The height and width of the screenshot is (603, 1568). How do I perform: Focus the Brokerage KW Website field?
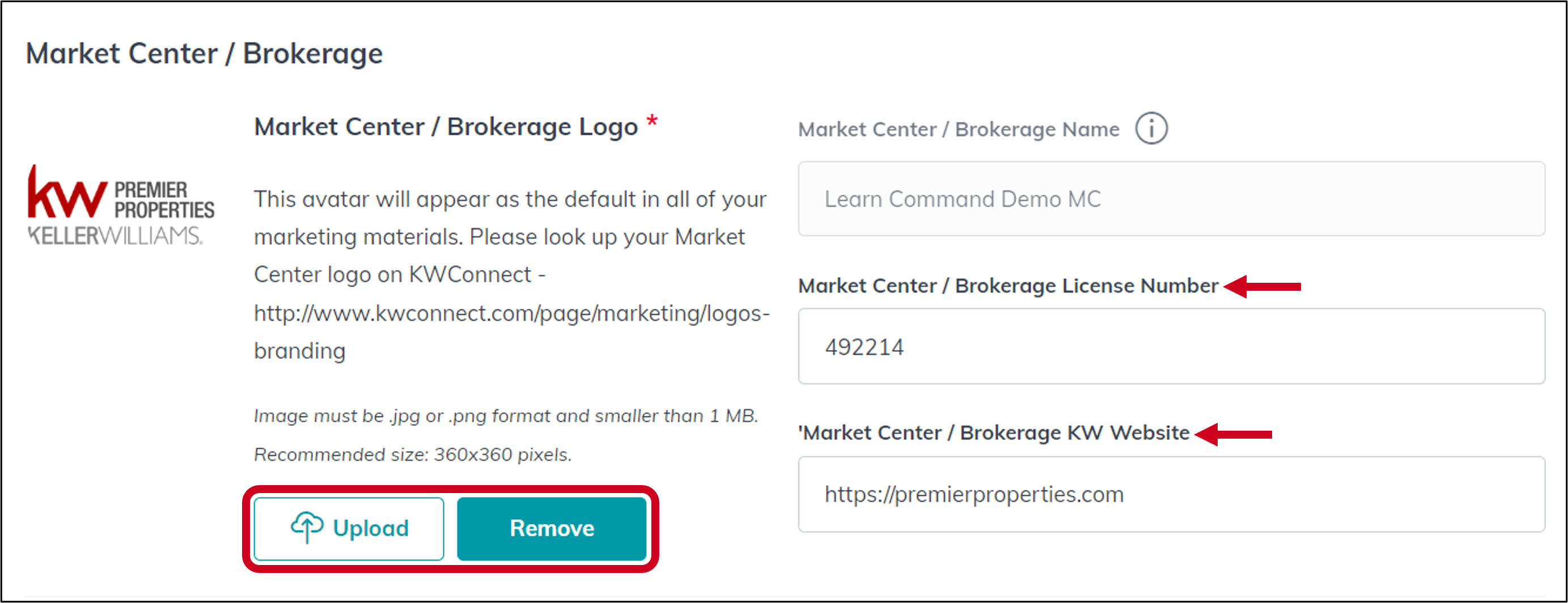tap(1171, 494)
